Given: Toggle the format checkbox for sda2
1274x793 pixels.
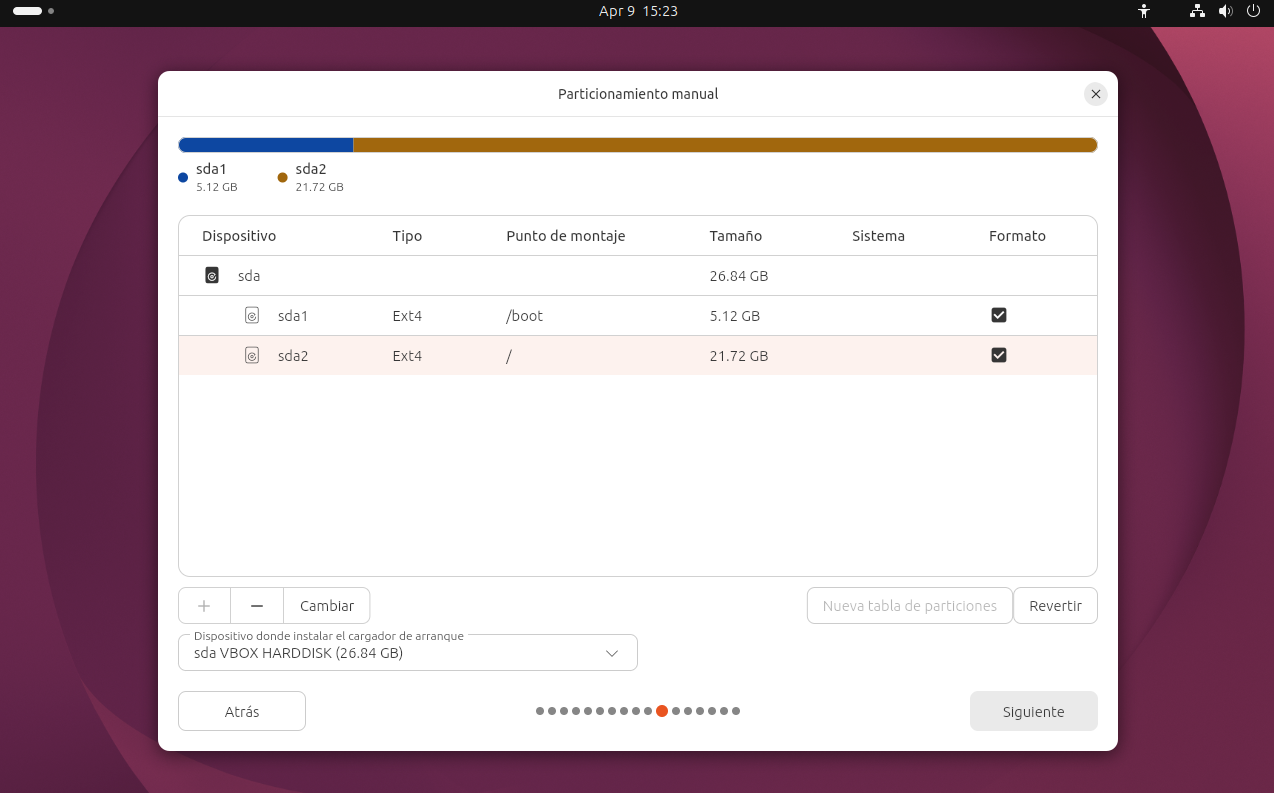Looking at the screenshot, I should tap(998, 355).
